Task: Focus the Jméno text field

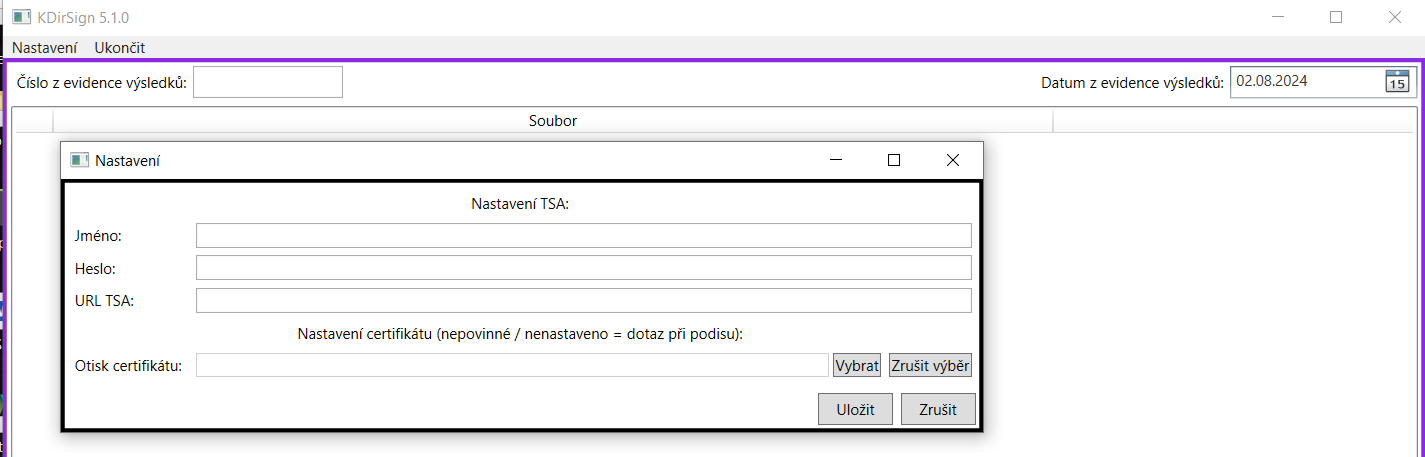Action: [583, 236]
